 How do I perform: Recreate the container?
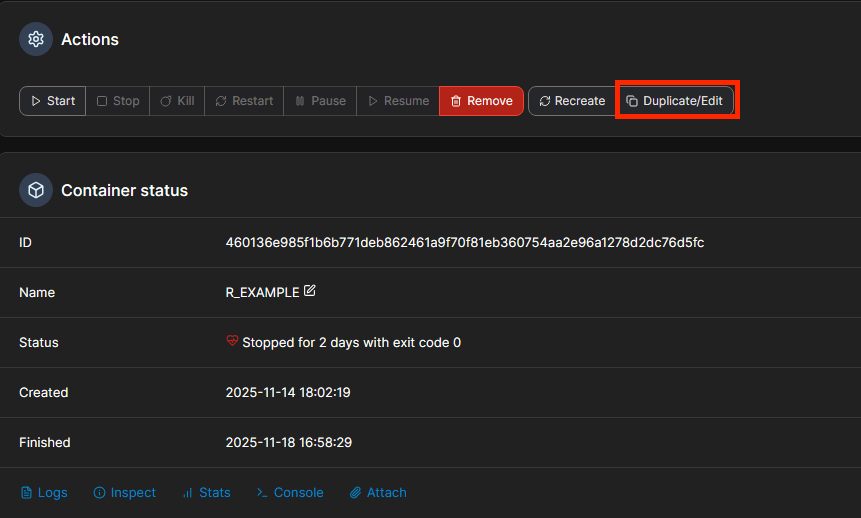click(572, 101)
